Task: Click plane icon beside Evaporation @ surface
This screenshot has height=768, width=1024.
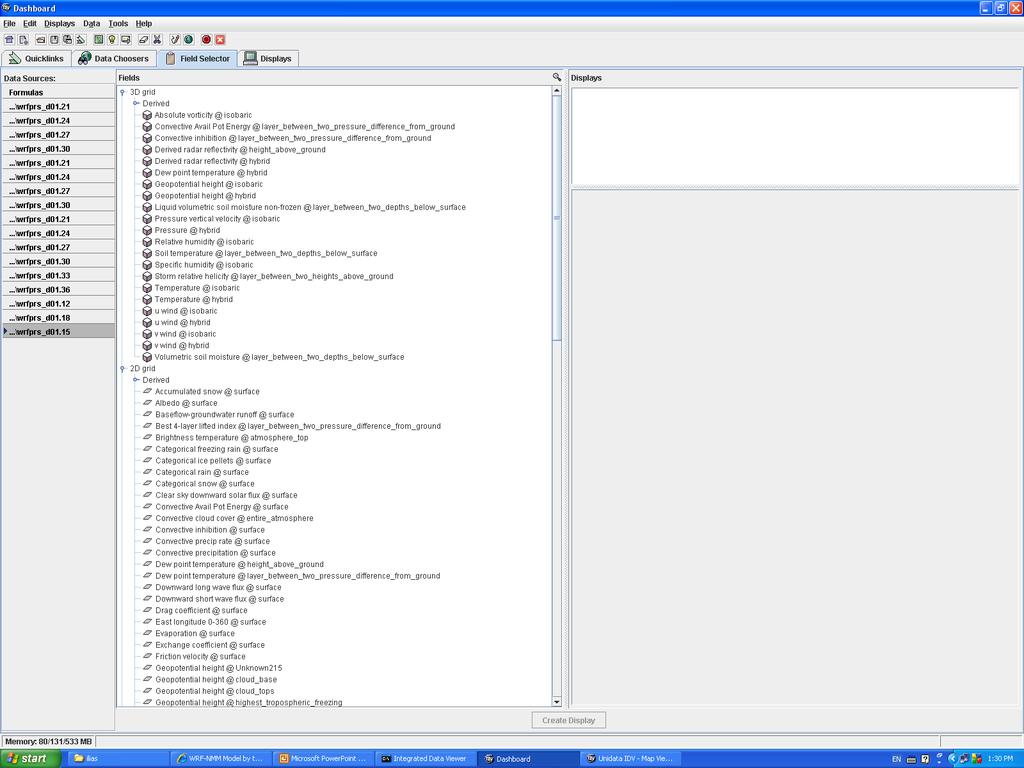Action: point(148,633)
